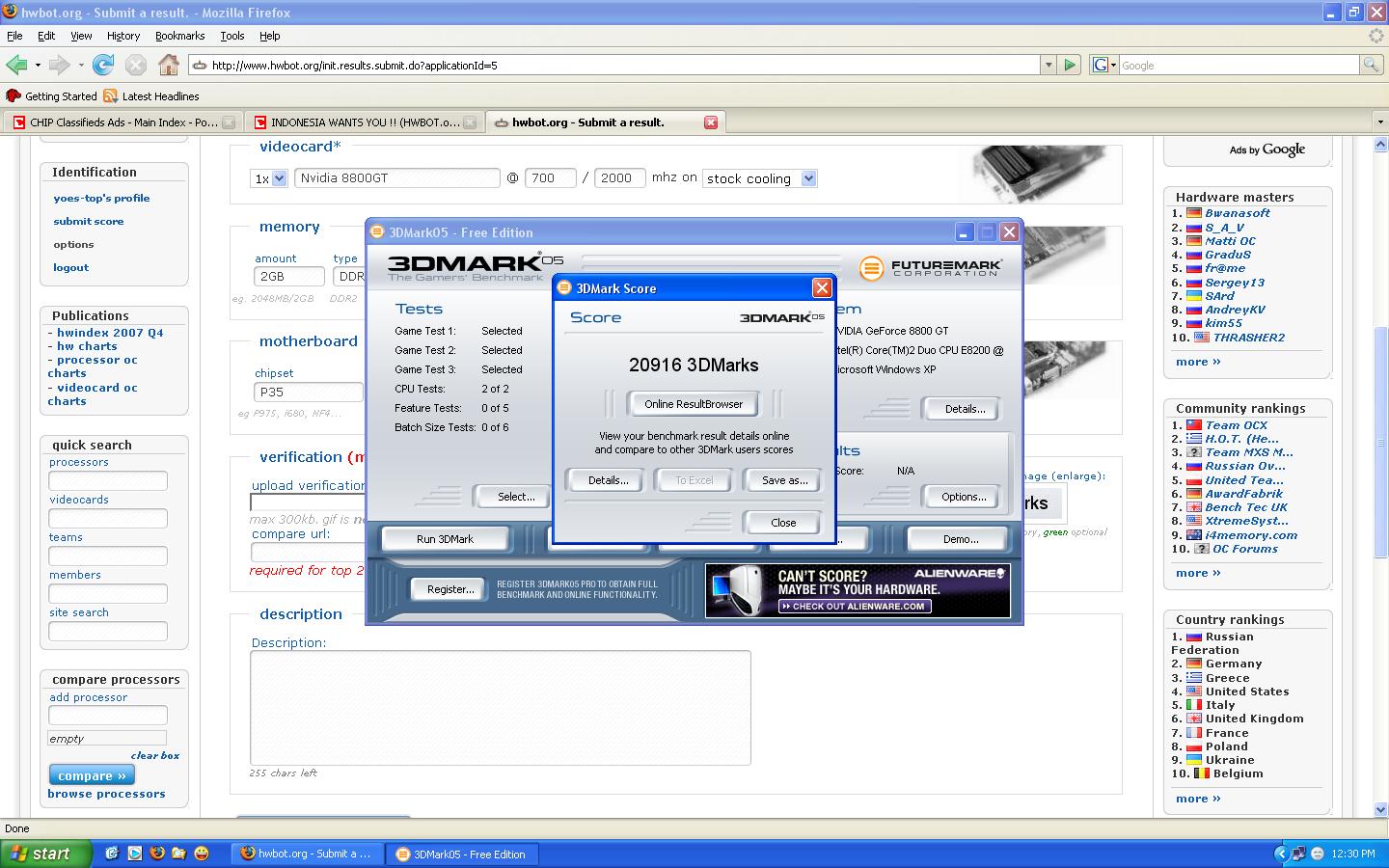
Task: Click more link under Hardware masters
Action: (1198, 362)
